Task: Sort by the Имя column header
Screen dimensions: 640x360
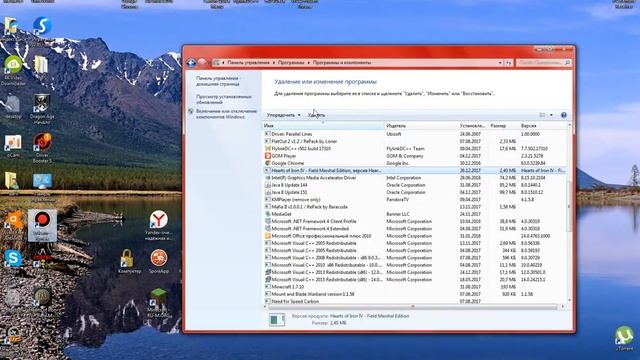Action: pos(323,126)
